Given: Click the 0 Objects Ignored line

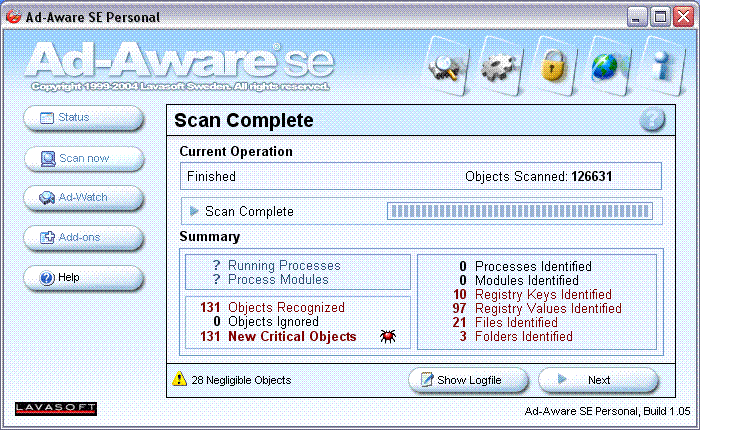Looking at the screenshot, I should pyautogui.click(x=266, y=321).
